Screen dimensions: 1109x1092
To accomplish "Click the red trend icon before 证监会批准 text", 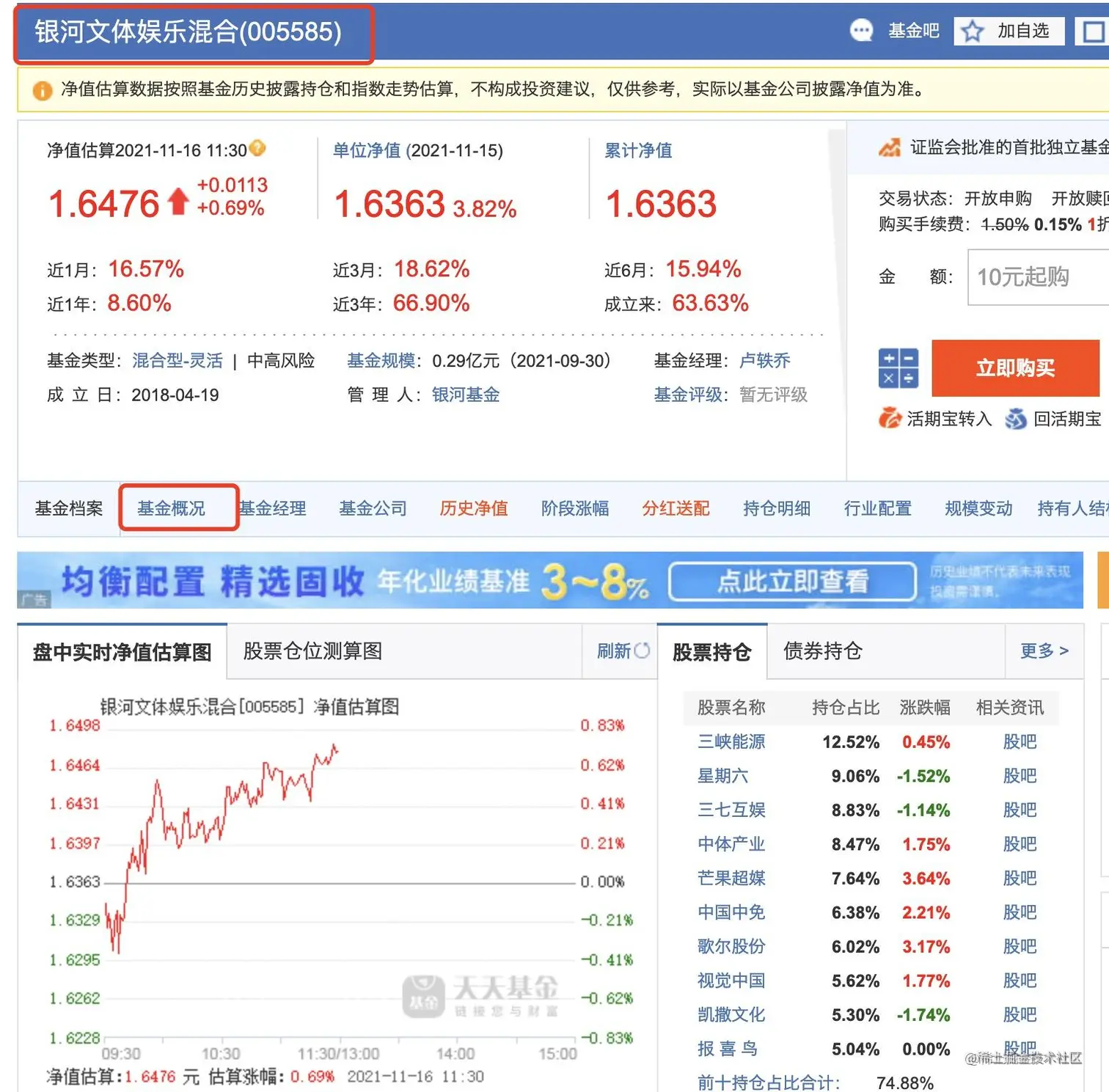I will 890,147.
